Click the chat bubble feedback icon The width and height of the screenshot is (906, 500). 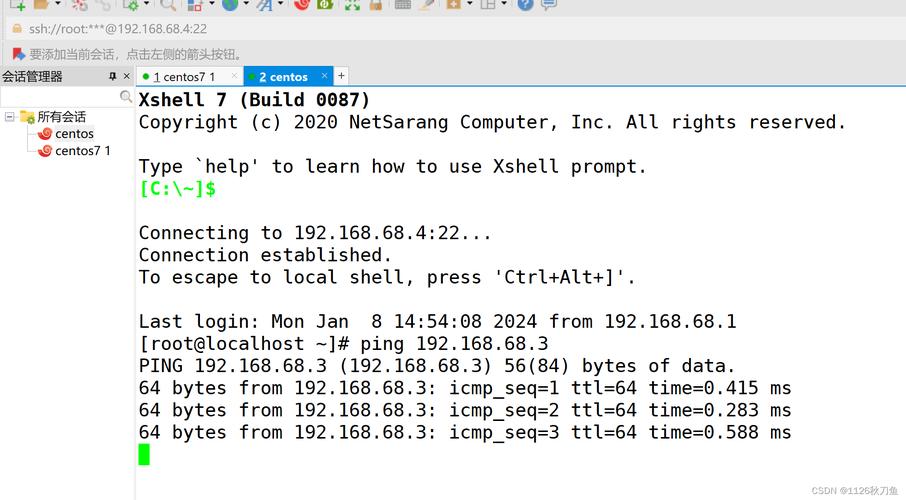pyautogui.click(x=549, y=5)
